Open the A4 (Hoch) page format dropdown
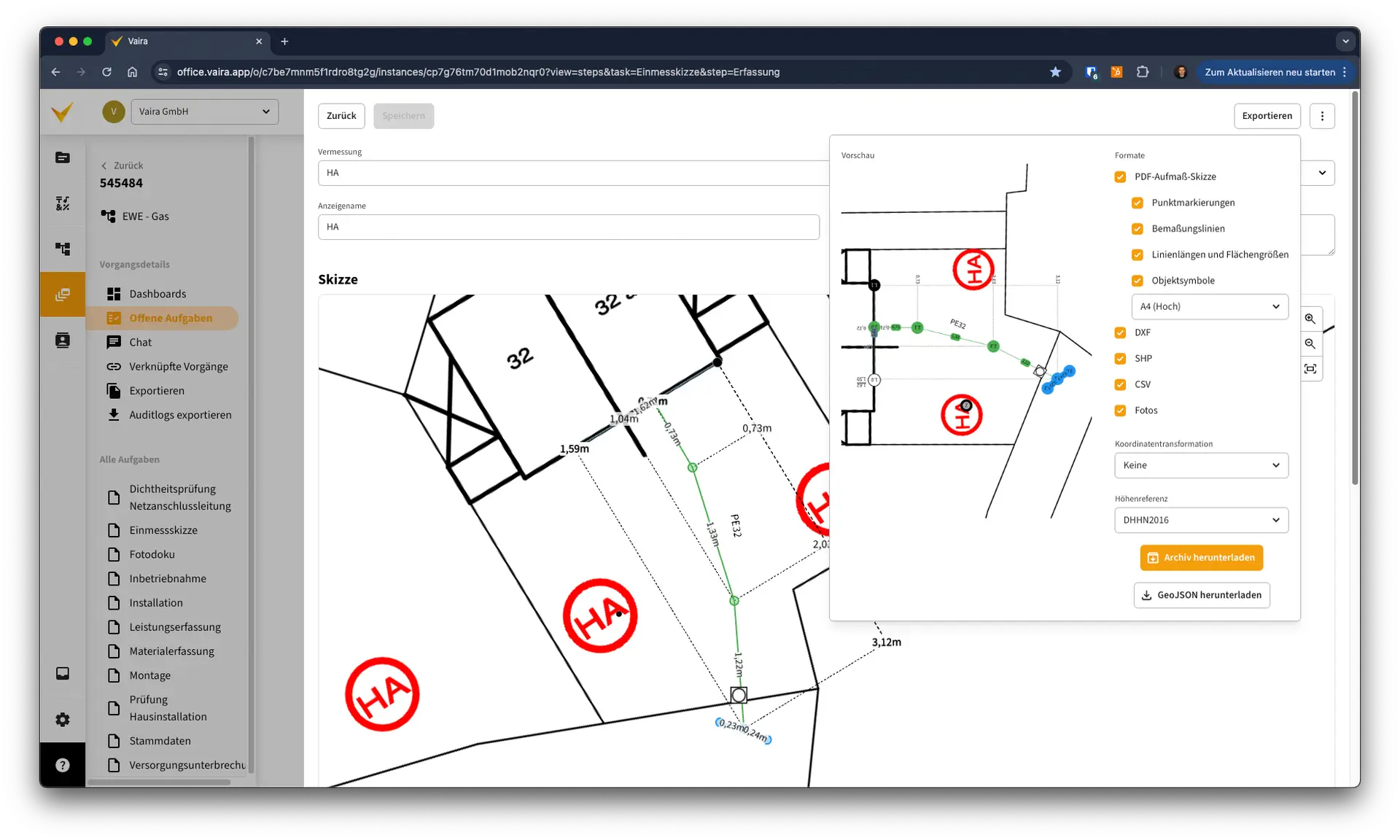The width and height of the screenshot is (1400, 840). click(1209, 306)
